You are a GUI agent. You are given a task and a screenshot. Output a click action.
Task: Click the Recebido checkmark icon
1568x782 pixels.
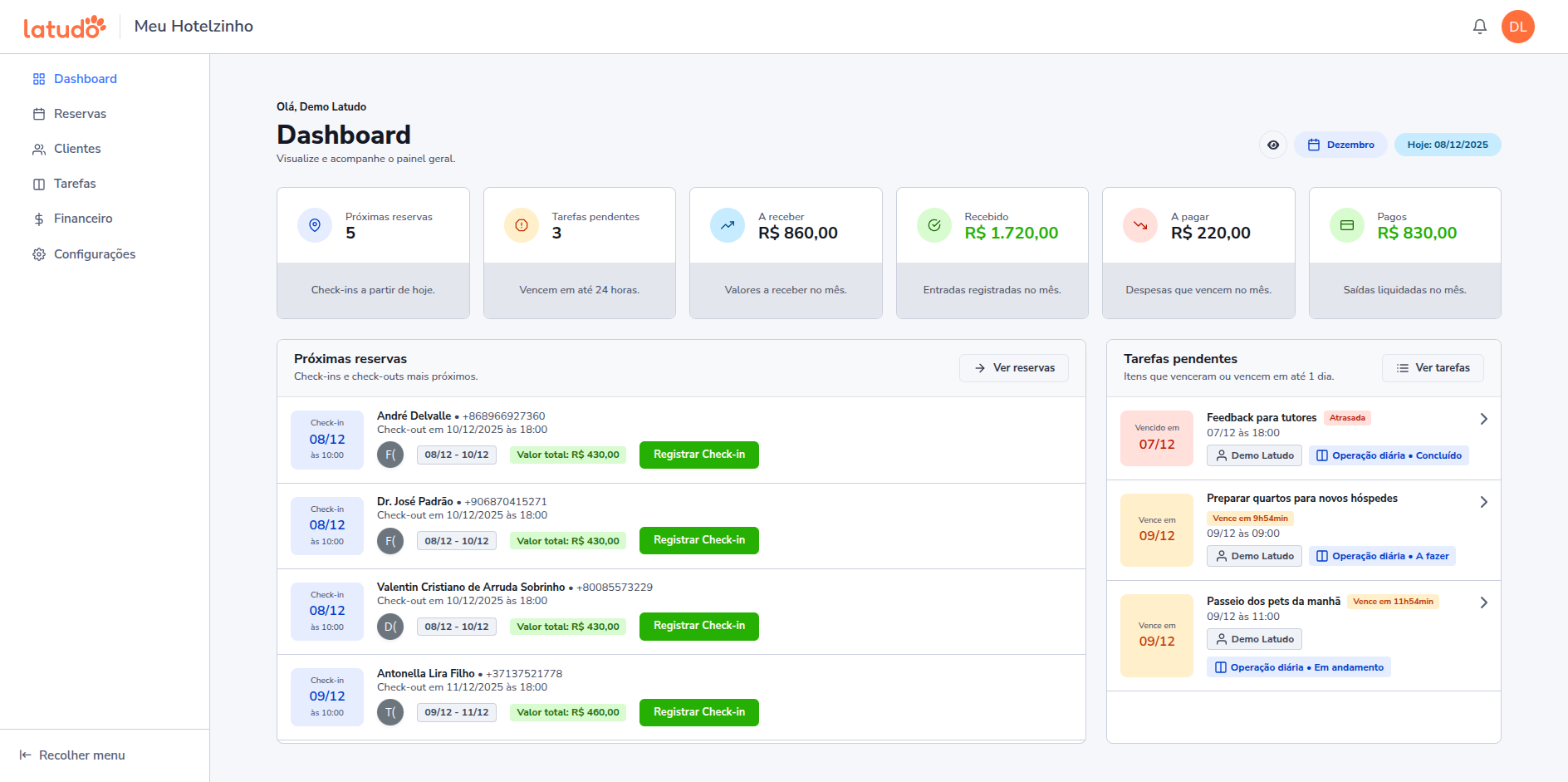(x=934, y=225)
